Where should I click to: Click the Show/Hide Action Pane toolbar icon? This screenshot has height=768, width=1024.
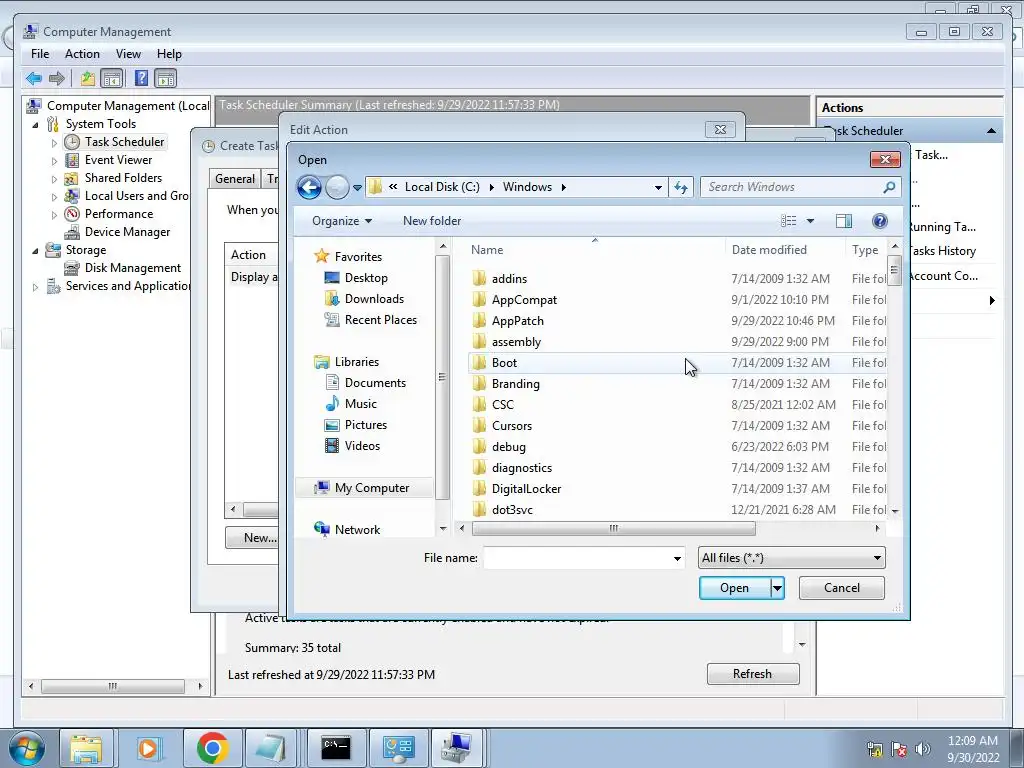pyautogui.click(x=166, y=79)
